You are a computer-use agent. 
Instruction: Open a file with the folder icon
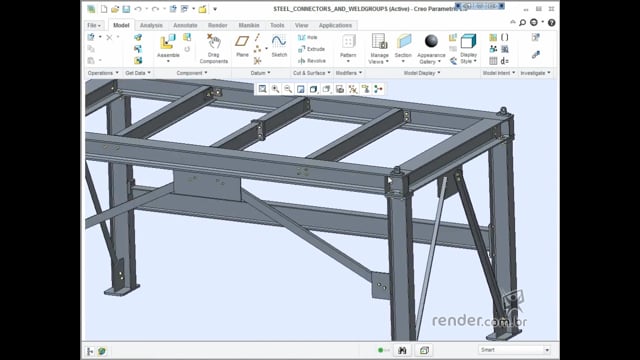115,9
